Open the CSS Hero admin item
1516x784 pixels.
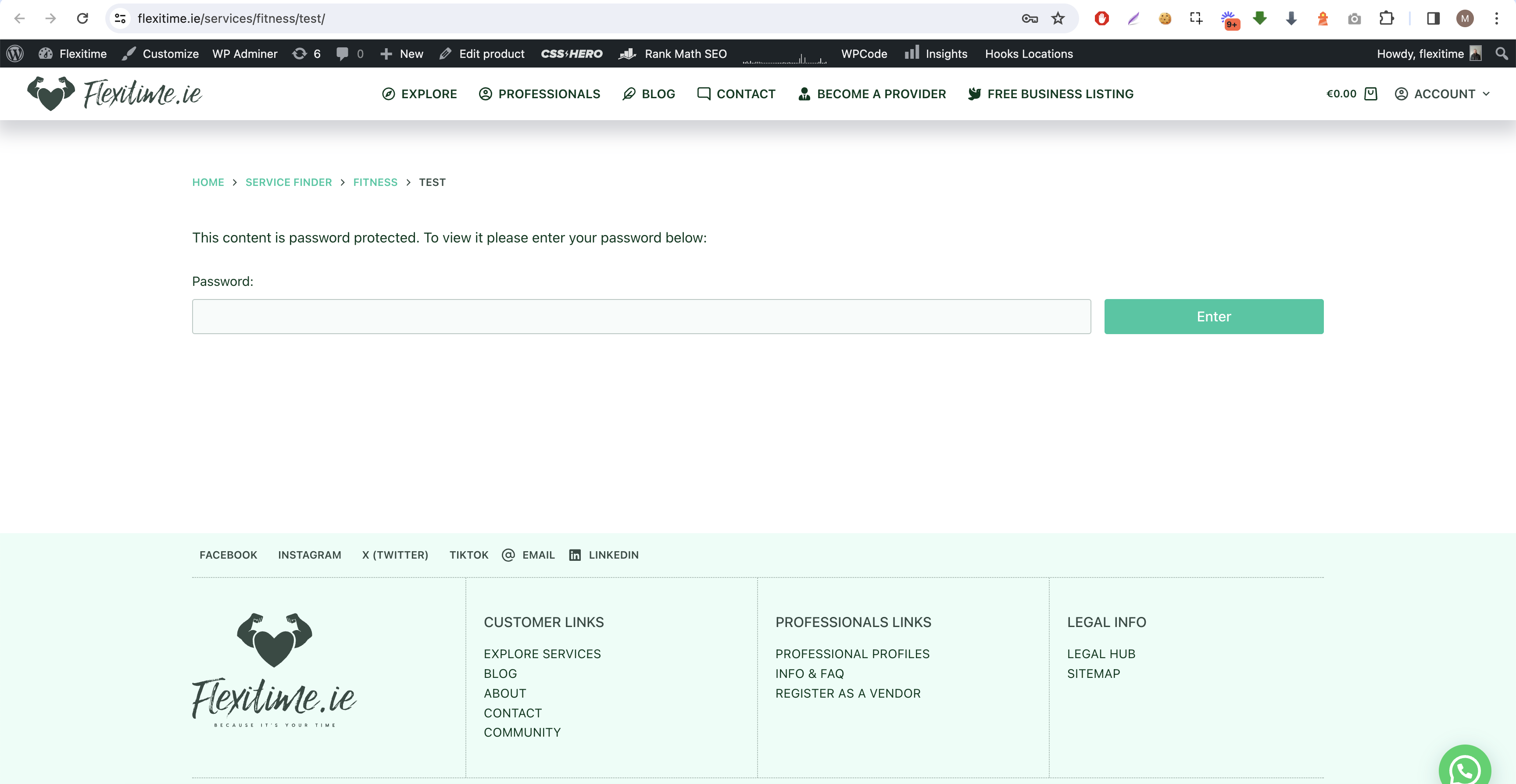[572, 53]
